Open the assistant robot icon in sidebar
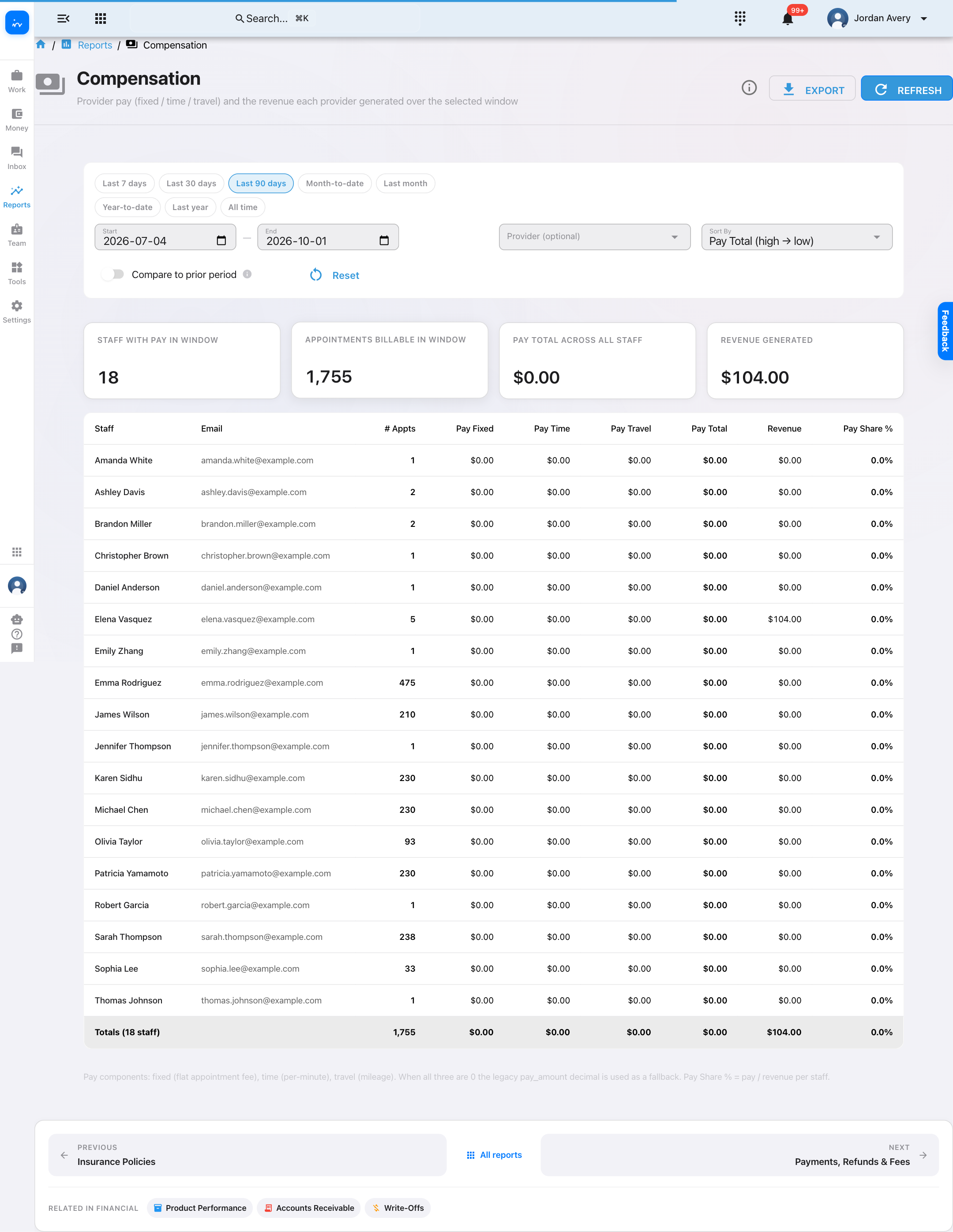Screen dimensions: 953x1232 (x=17, y=619)
